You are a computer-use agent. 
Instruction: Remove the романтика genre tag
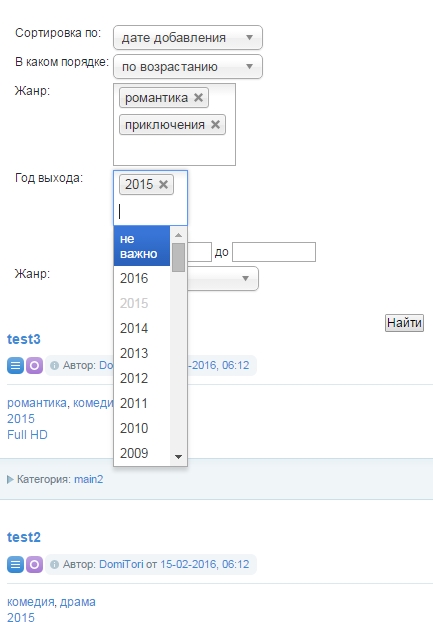tap(198, 98)
